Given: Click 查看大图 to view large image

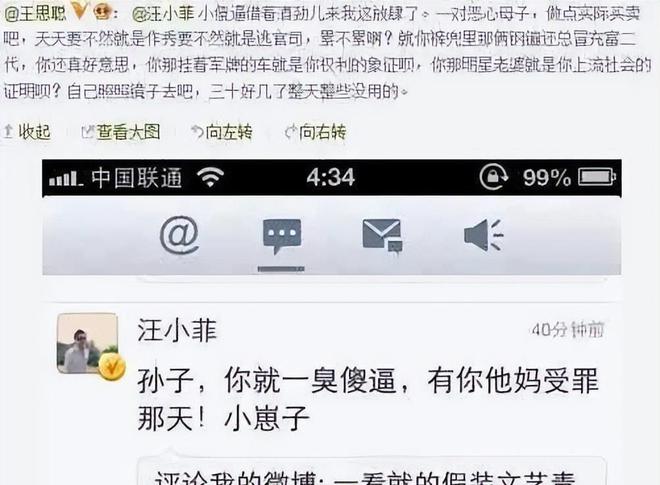Looking at the screenshot, I should coord(121,132).
